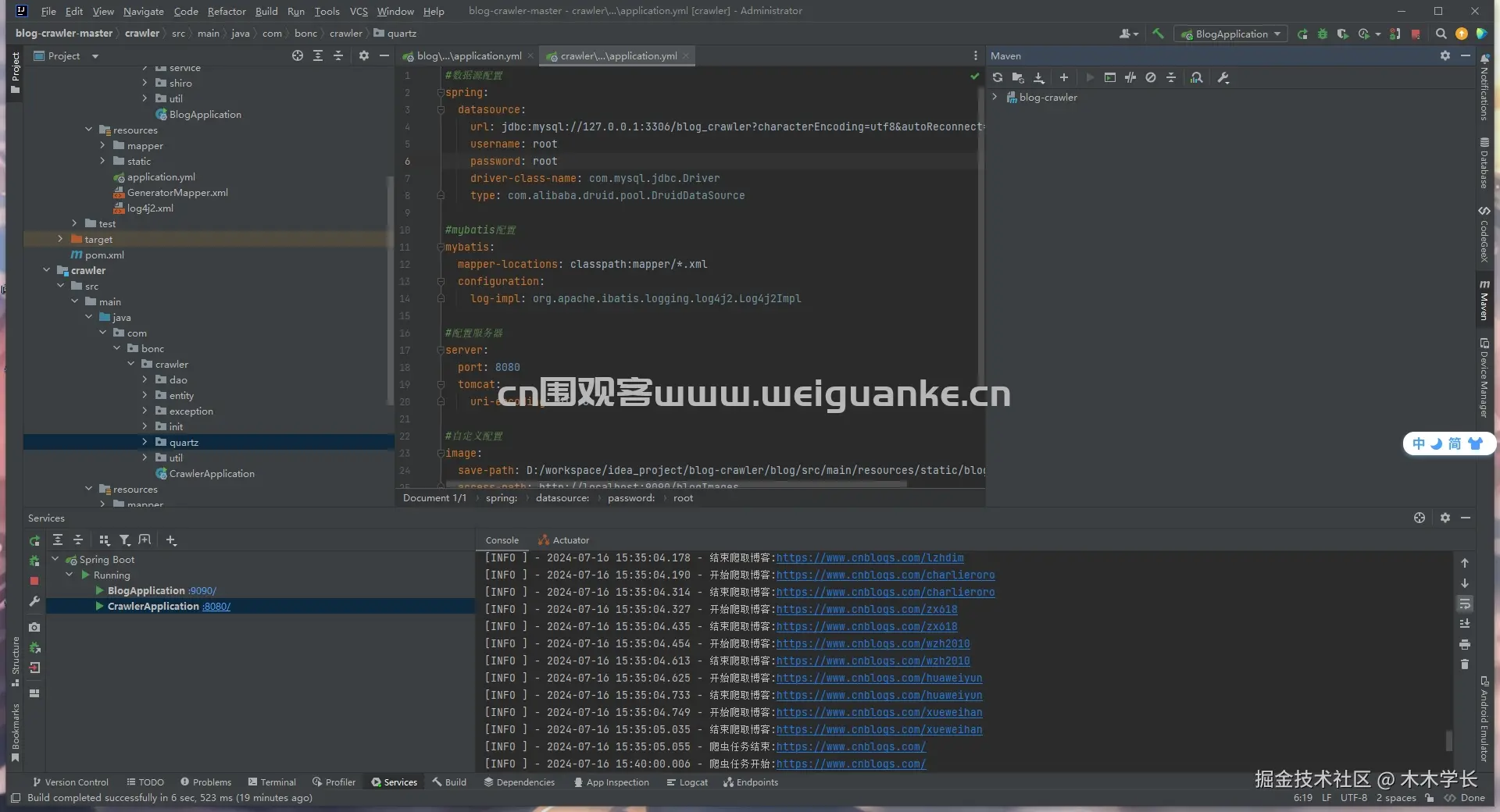The width and height of the screenshot is (1500, 812).
Task: Open the Terminal tool window tab
Action: point(272,782)
